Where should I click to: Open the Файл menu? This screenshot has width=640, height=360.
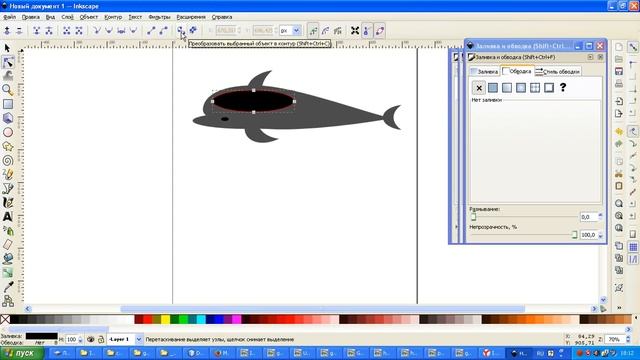9,17
